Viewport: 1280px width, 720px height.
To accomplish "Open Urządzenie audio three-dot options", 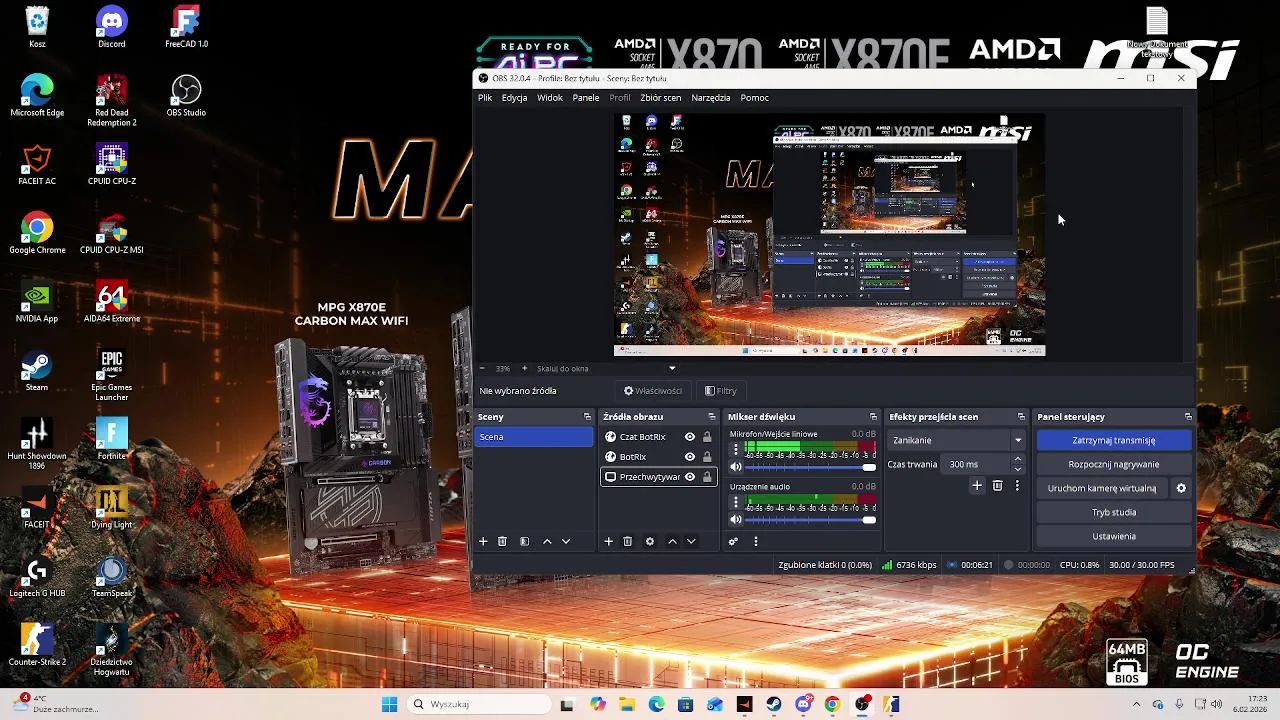I will (736, 502).
